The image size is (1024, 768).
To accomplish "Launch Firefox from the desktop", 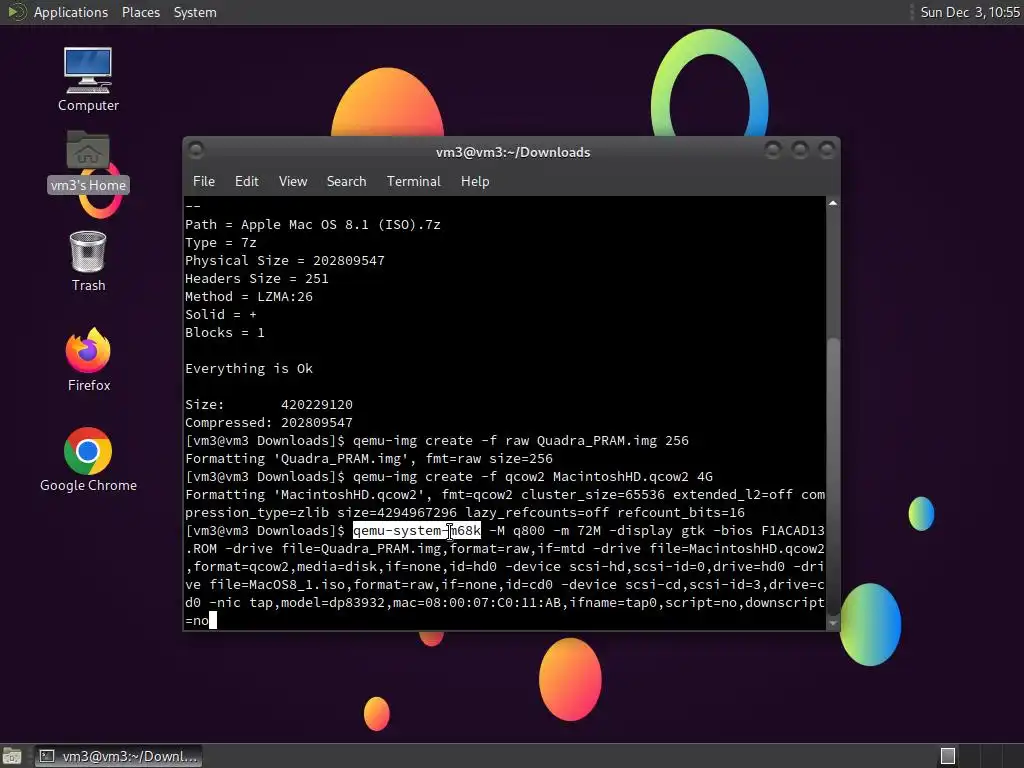I will click(x=88, y=359).
